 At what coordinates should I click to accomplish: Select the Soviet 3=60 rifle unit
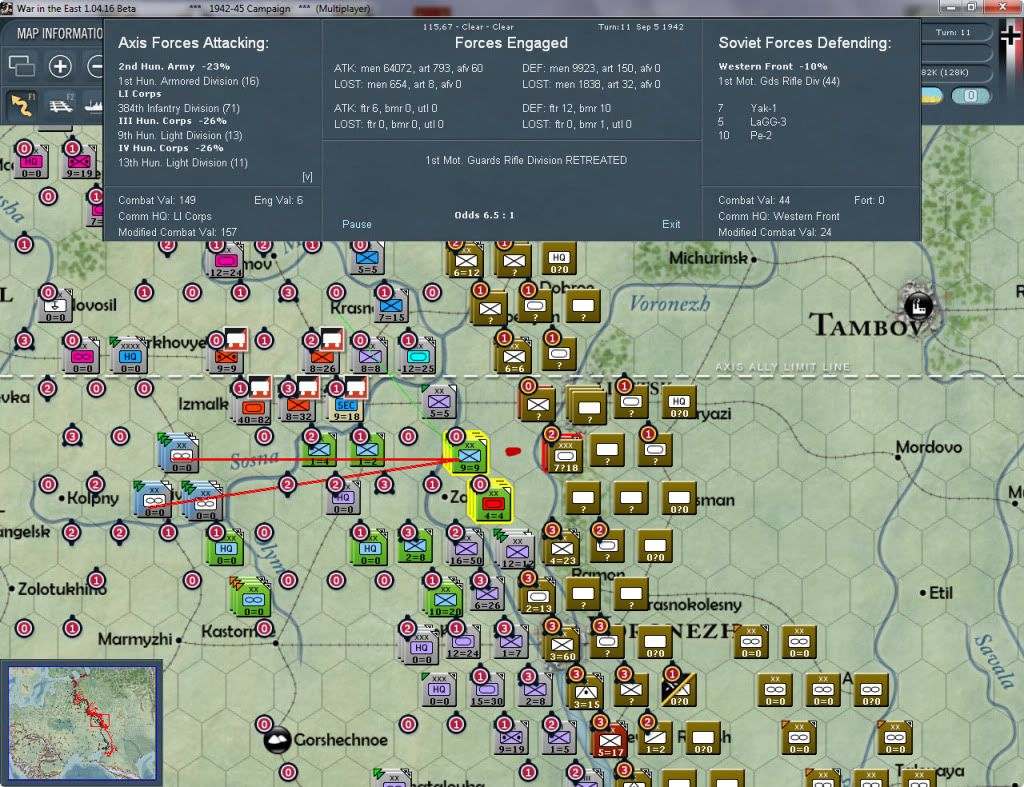click(x=562, y=645)
